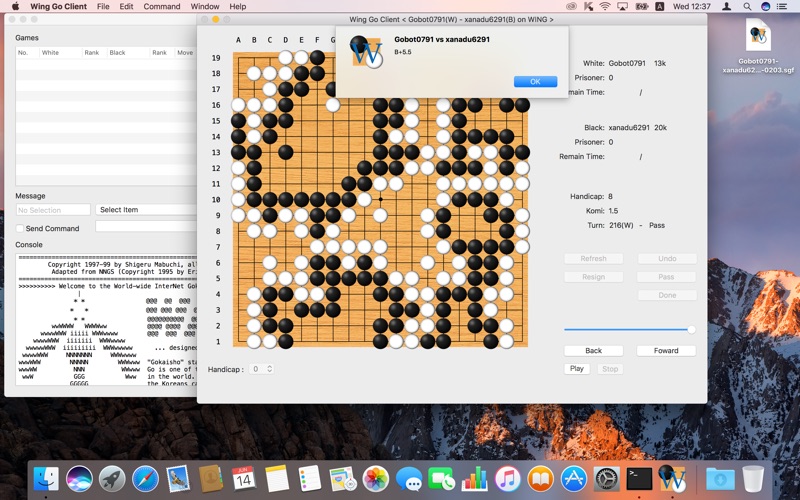
Task: Open System Preferences from the dock
Action: click(x=606, y=479)
